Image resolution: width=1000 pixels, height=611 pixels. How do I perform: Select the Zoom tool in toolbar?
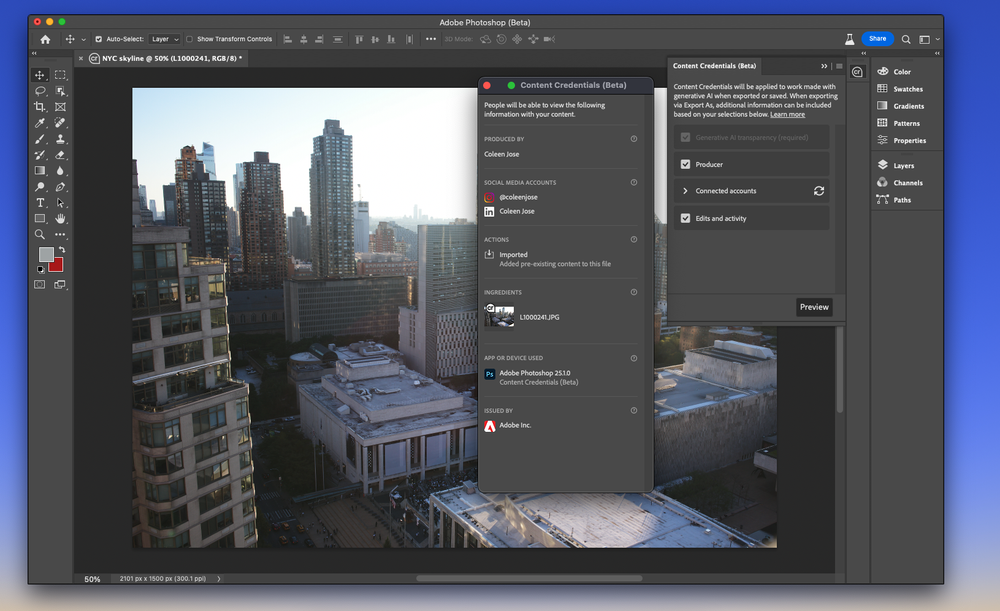40,235
